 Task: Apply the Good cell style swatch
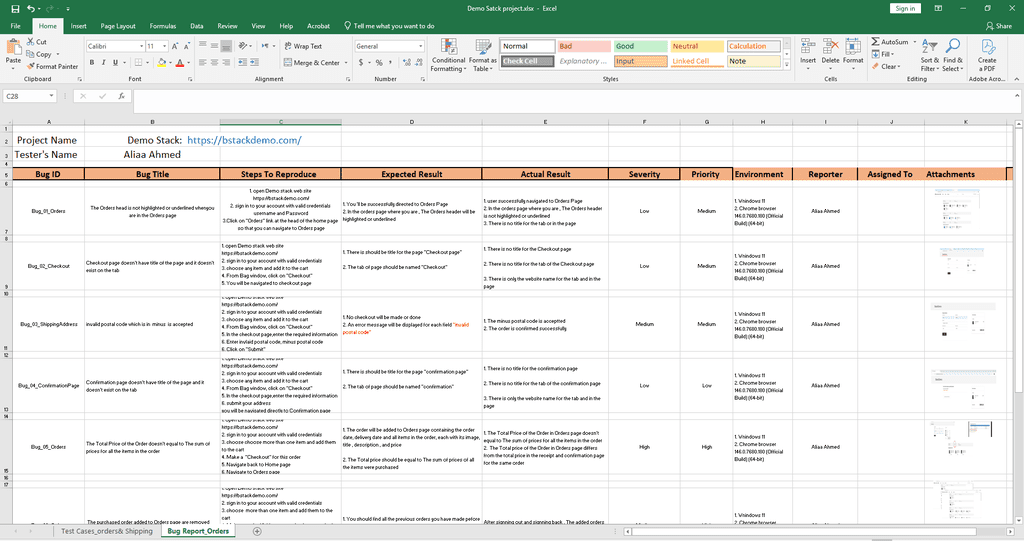(640, 46)
